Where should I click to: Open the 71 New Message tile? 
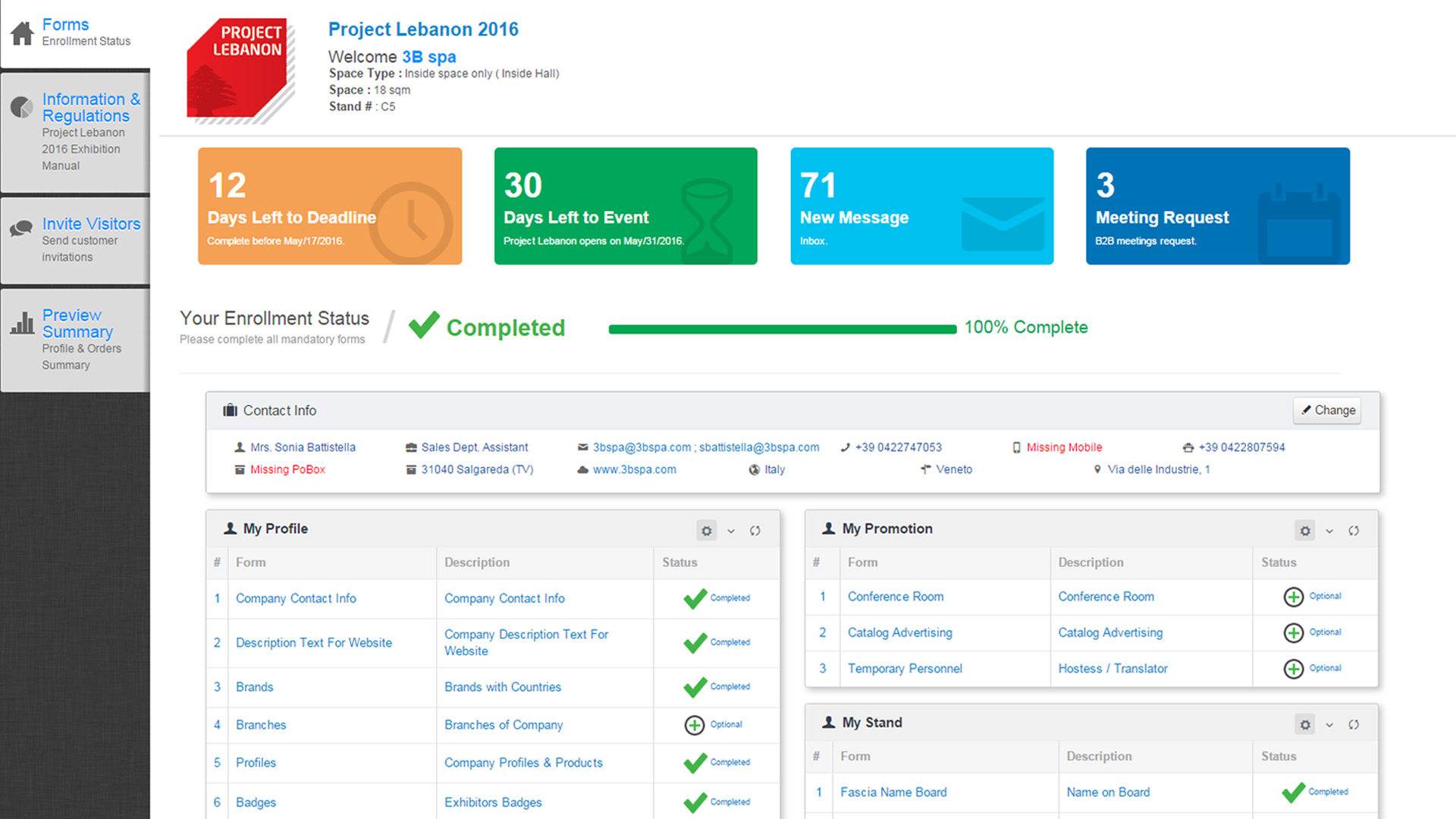click(921, 206)
